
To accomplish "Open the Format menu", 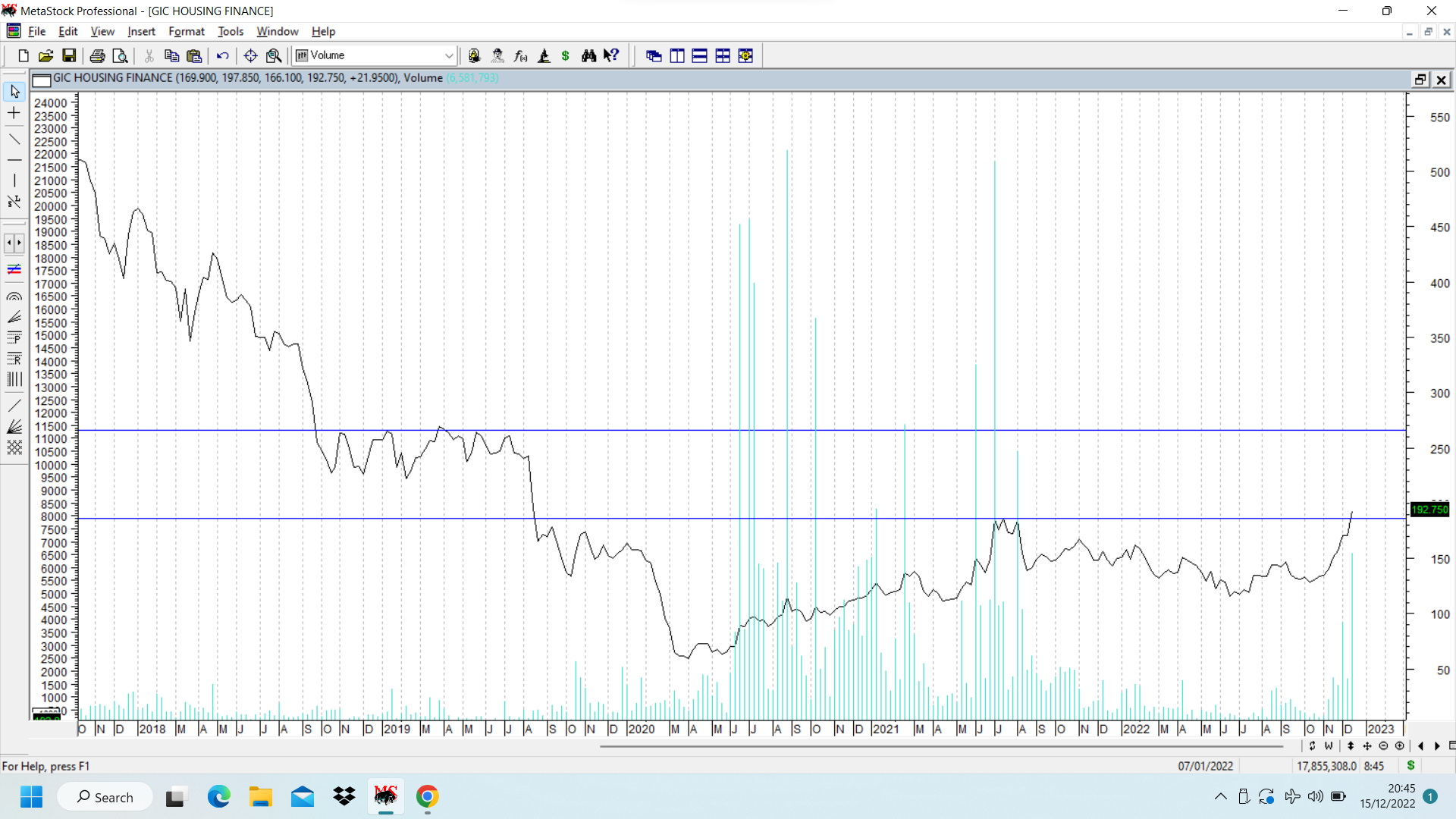I will click(186, 31).
